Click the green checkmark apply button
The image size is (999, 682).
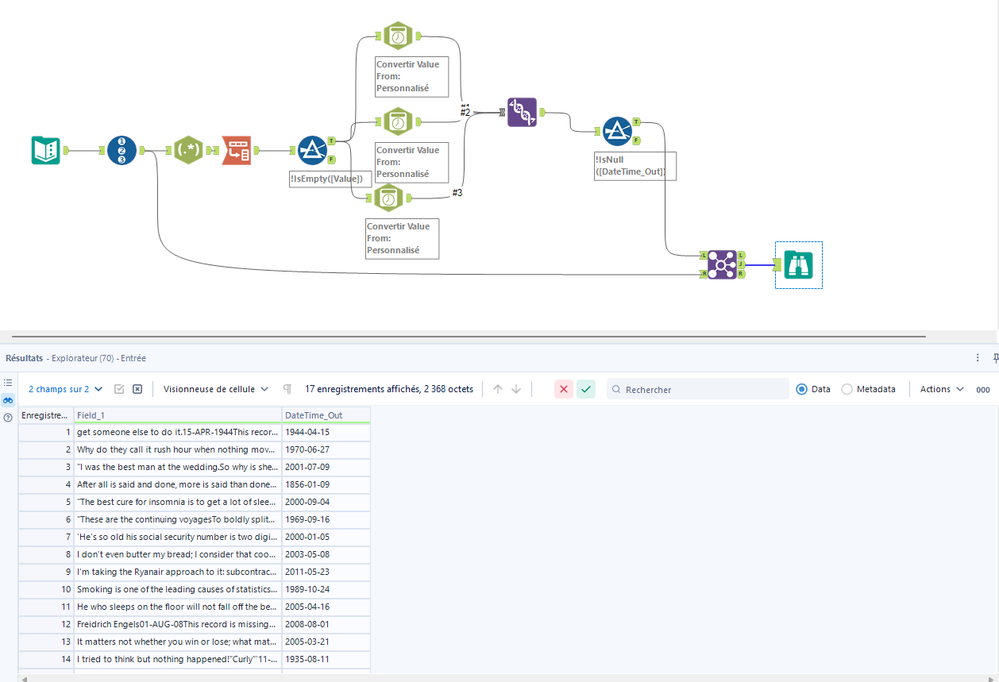[x=586, y=389]
